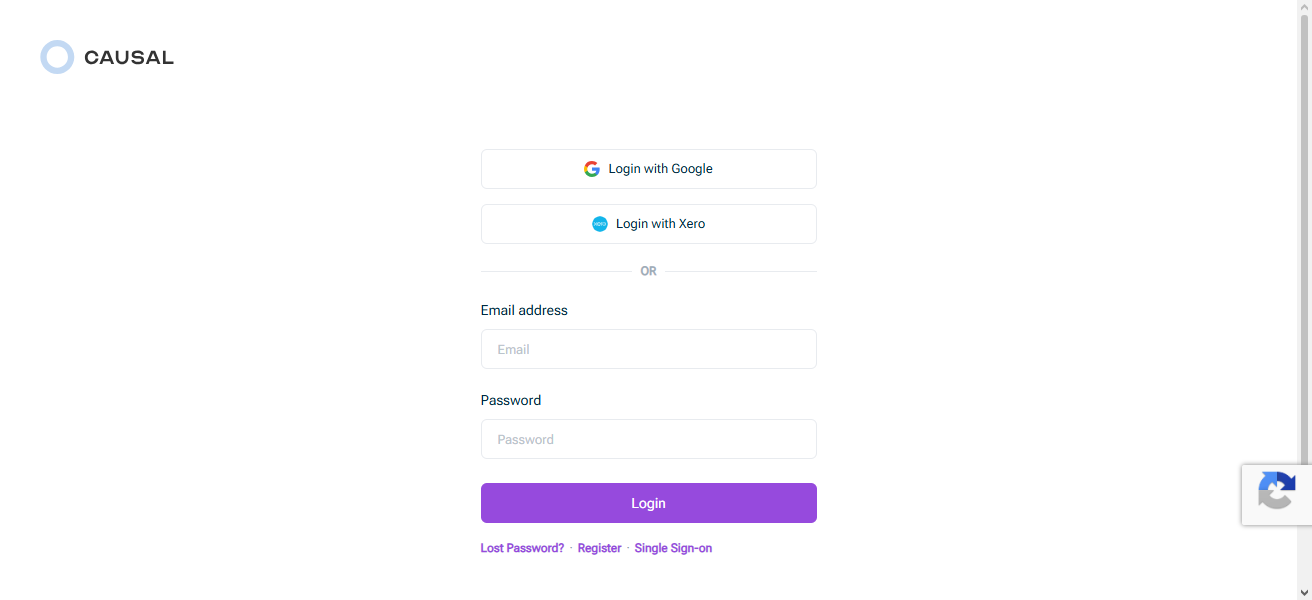Open the Single Sign-on link

[673, 548]
